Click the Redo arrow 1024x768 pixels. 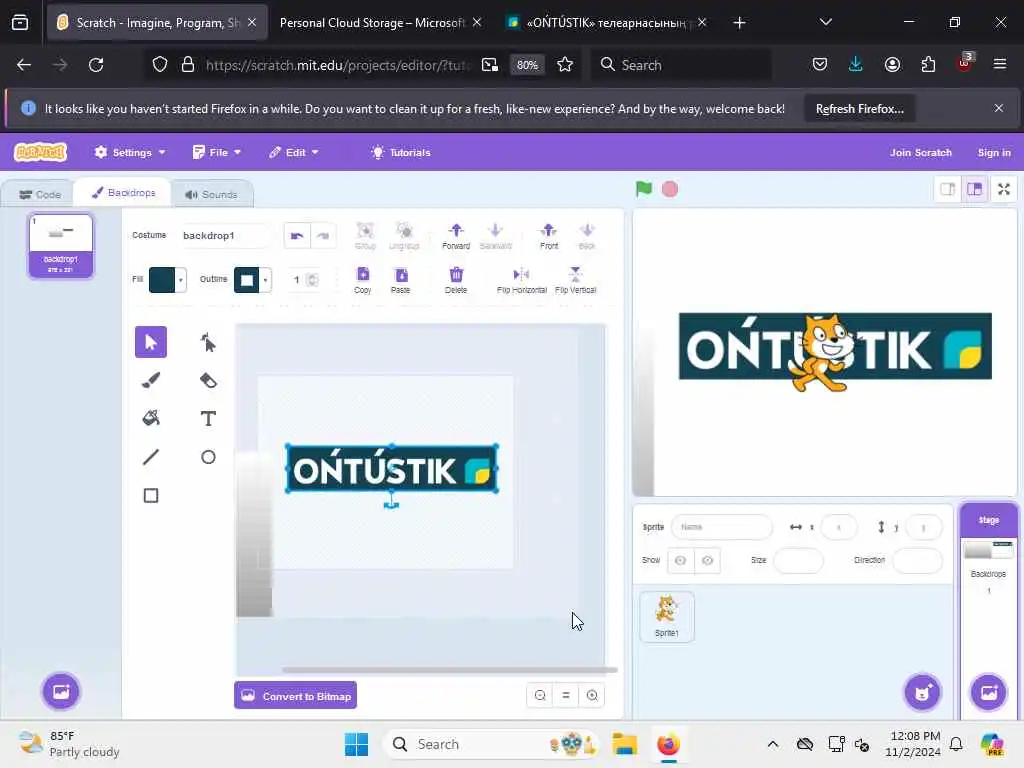(x=323, y=236)
